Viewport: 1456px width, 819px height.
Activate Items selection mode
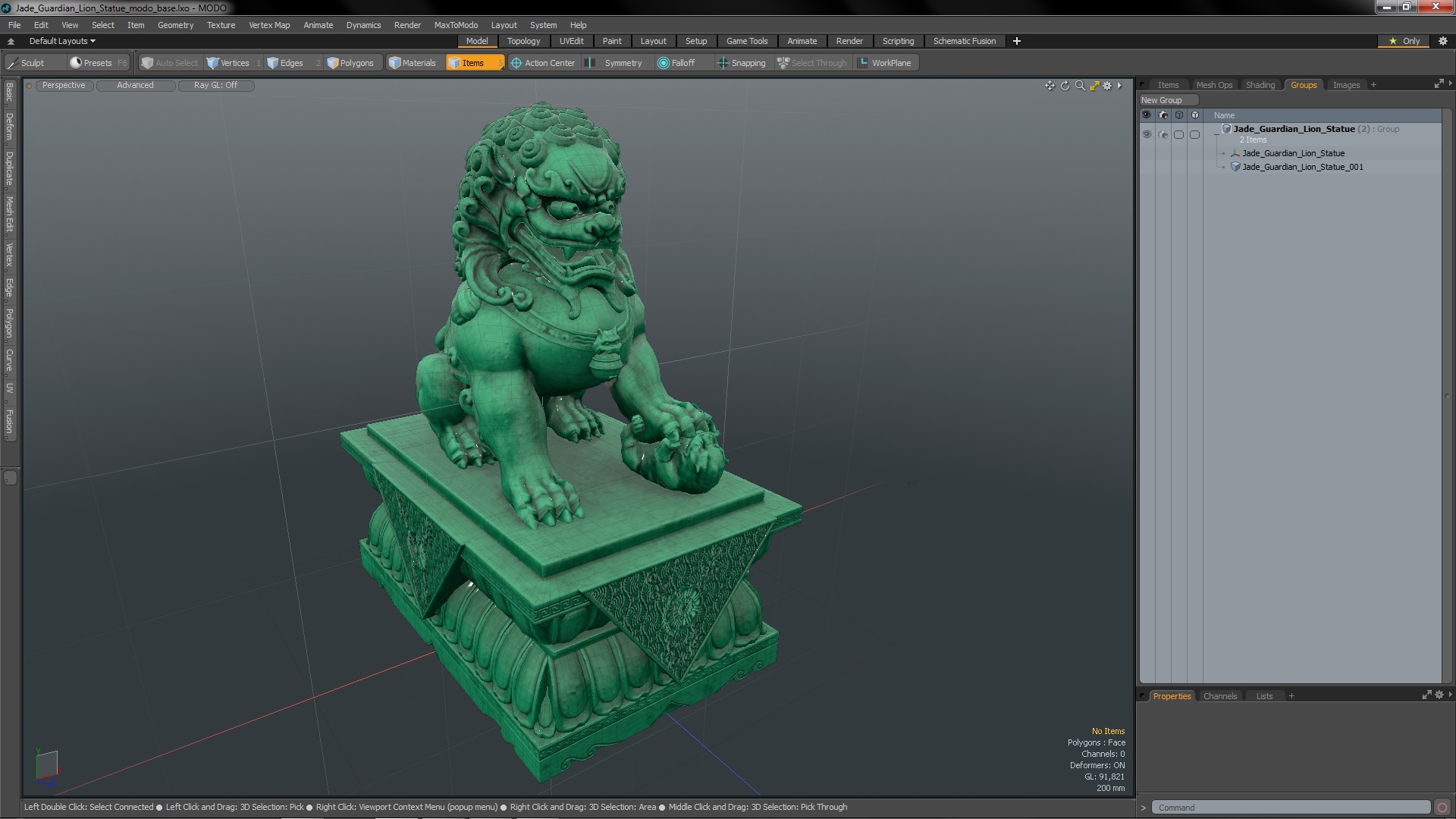pos(474,63)
